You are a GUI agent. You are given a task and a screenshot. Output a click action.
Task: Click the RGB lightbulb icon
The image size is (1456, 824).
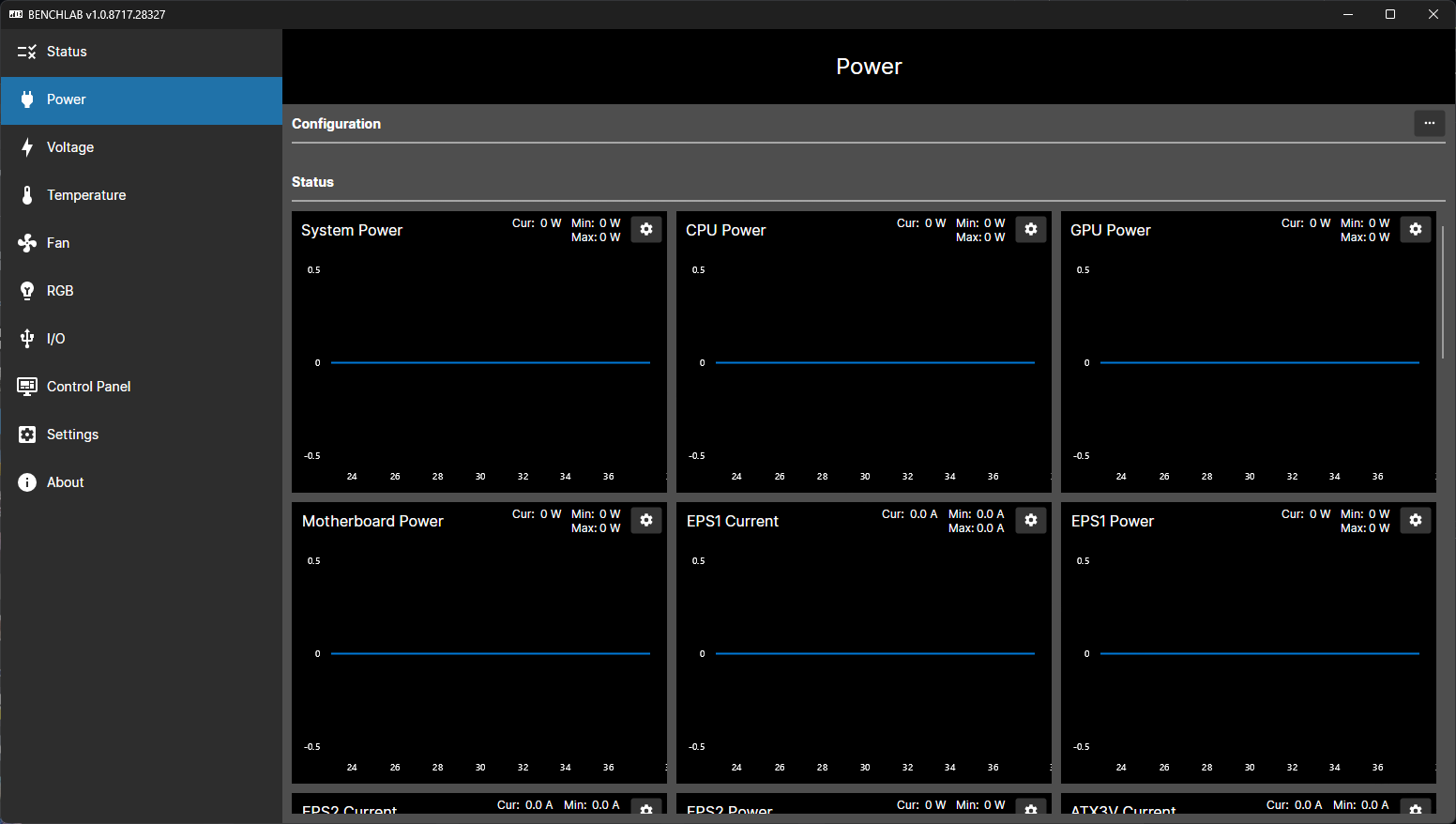click(x=27, y=291)
